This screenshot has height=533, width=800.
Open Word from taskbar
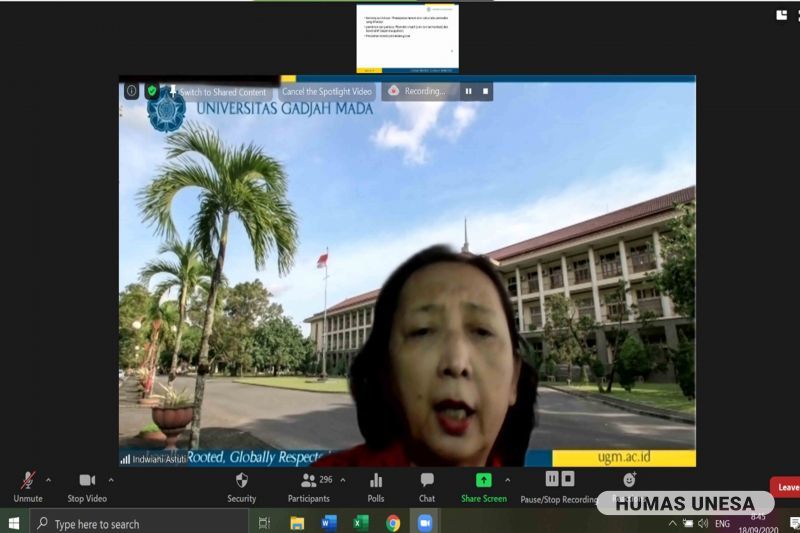coord(329,523)
